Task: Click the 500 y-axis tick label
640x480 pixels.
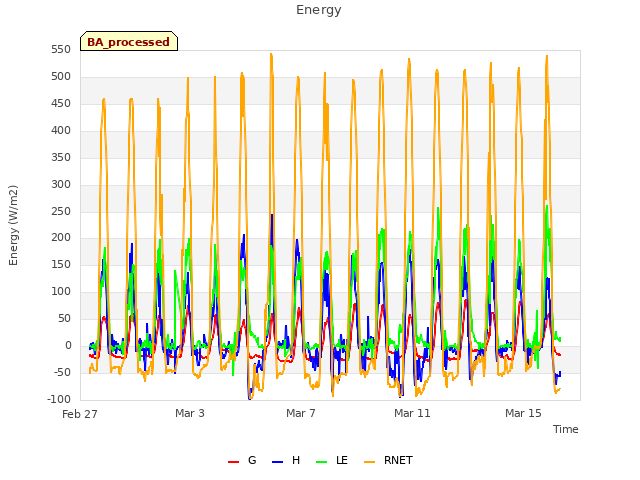Action: point(61,76)
